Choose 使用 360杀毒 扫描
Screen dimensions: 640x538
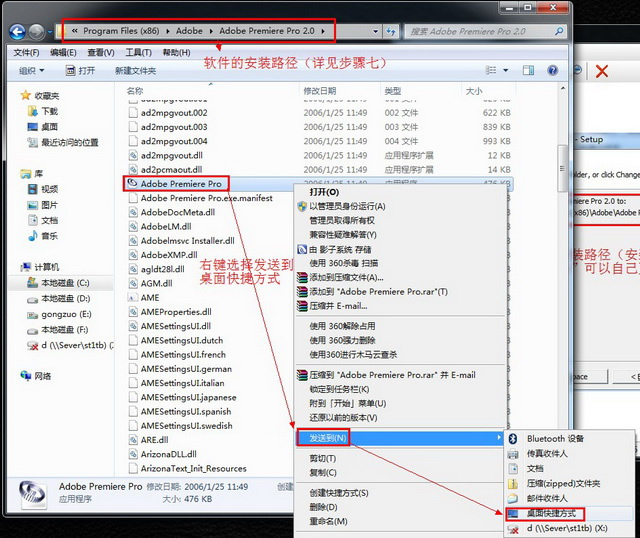pyautogui.click(x=343, y=263)
